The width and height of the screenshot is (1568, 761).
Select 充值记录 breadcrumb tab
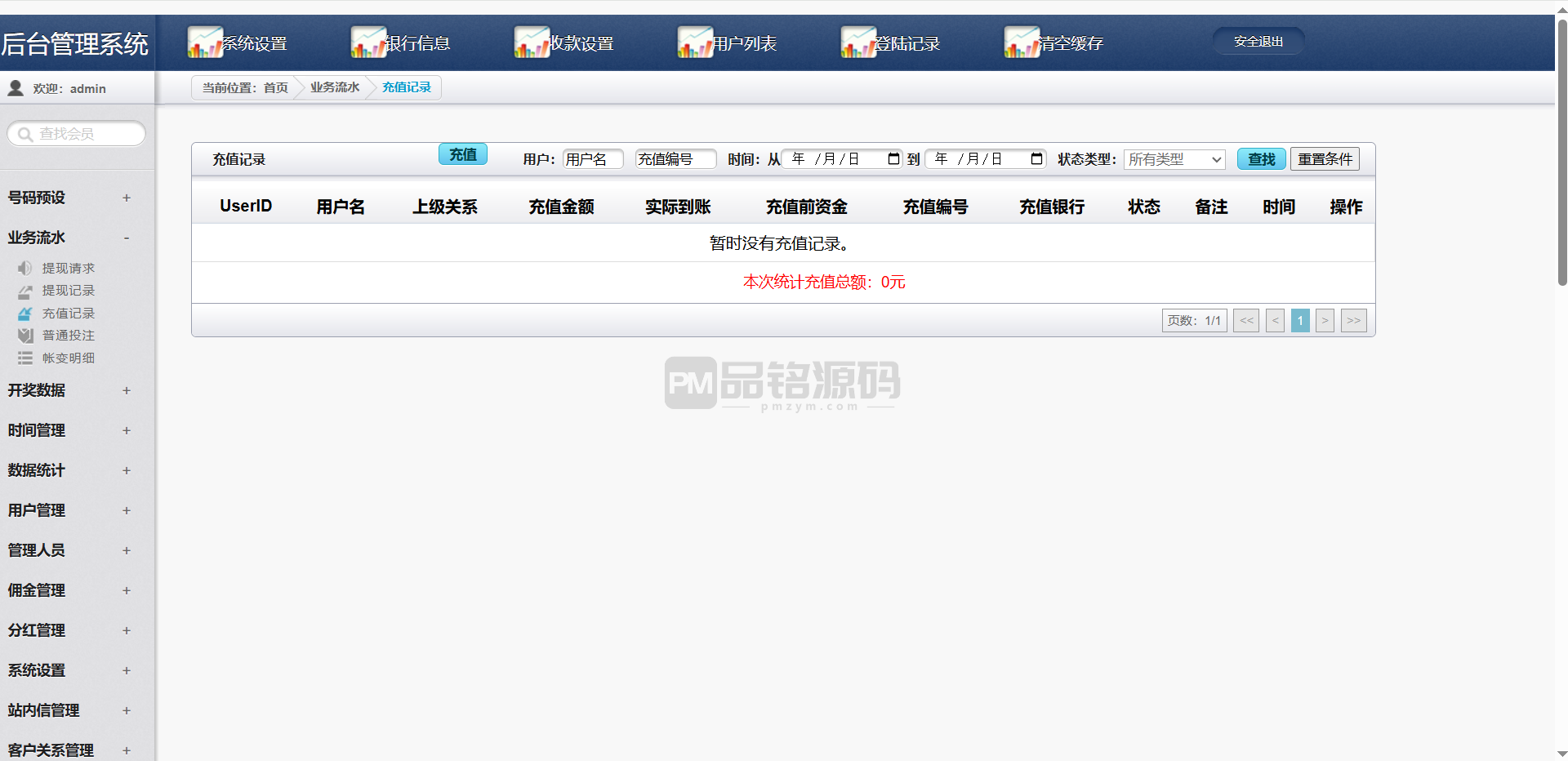click(x=407, y=87)
